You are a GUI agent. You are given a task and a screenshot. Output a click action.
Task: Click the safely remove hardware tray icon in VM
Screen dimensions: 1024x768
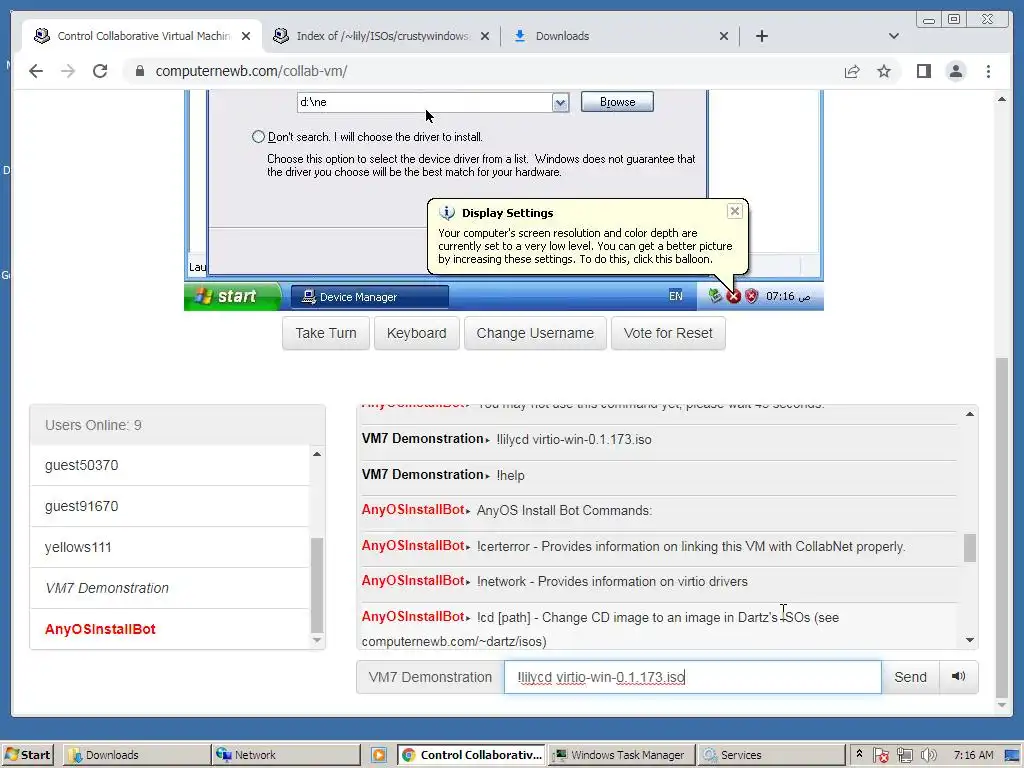tap(716, 296)
